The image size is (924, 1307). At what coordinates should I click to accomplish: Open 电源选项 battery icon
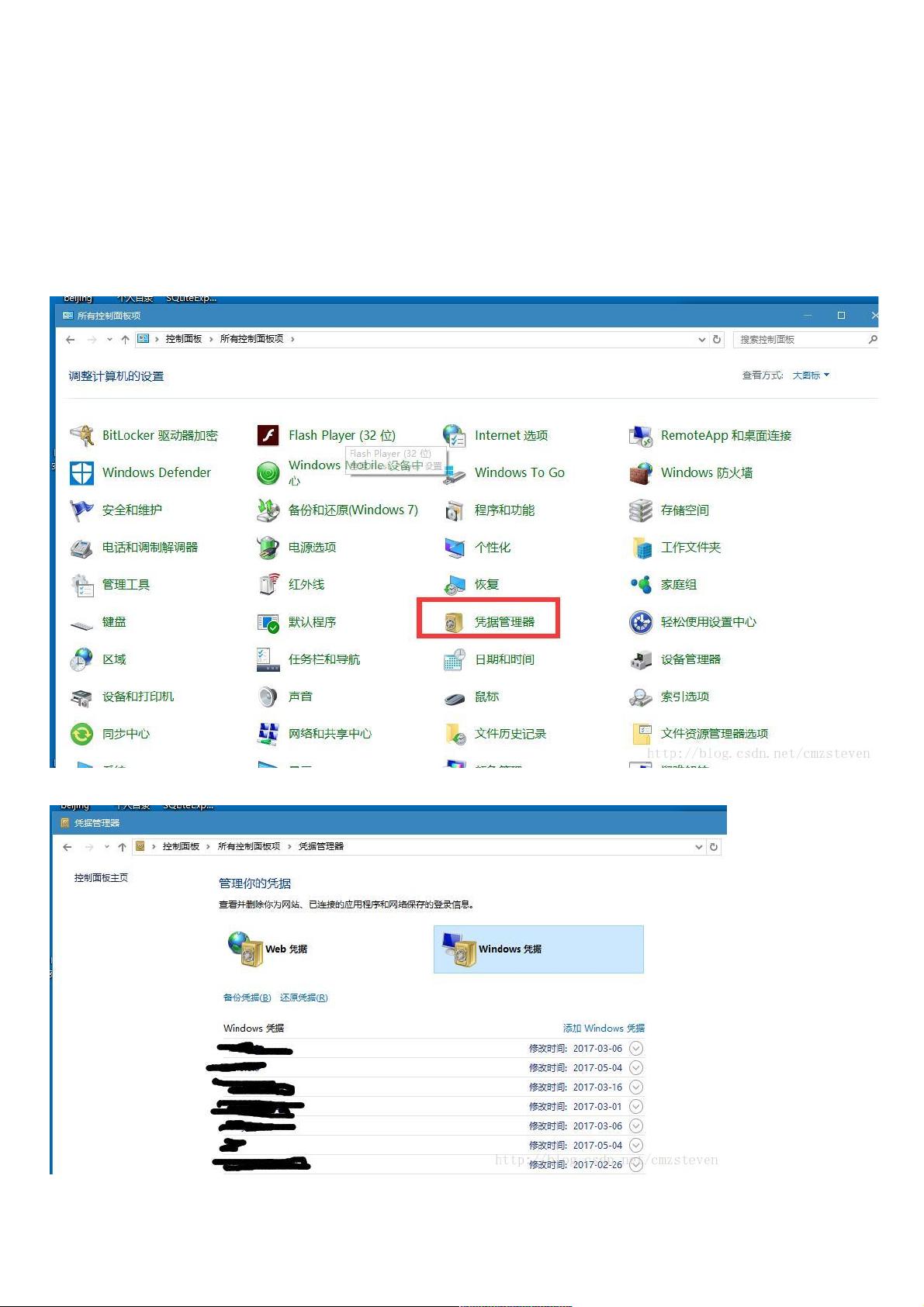click(268, 548)
